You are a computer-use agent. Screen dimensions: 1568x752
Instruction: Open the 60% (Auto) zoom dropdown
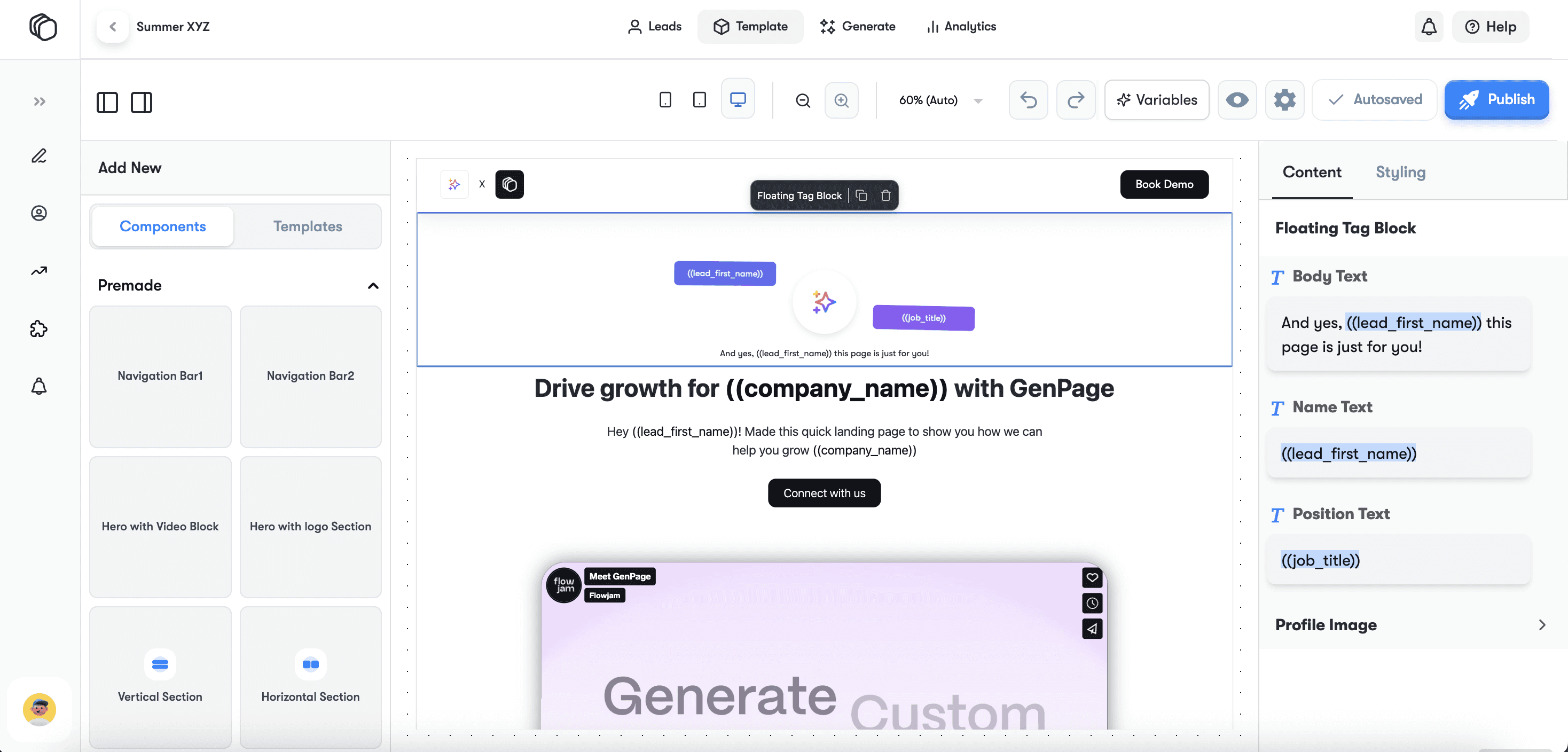tap(940, 100)
